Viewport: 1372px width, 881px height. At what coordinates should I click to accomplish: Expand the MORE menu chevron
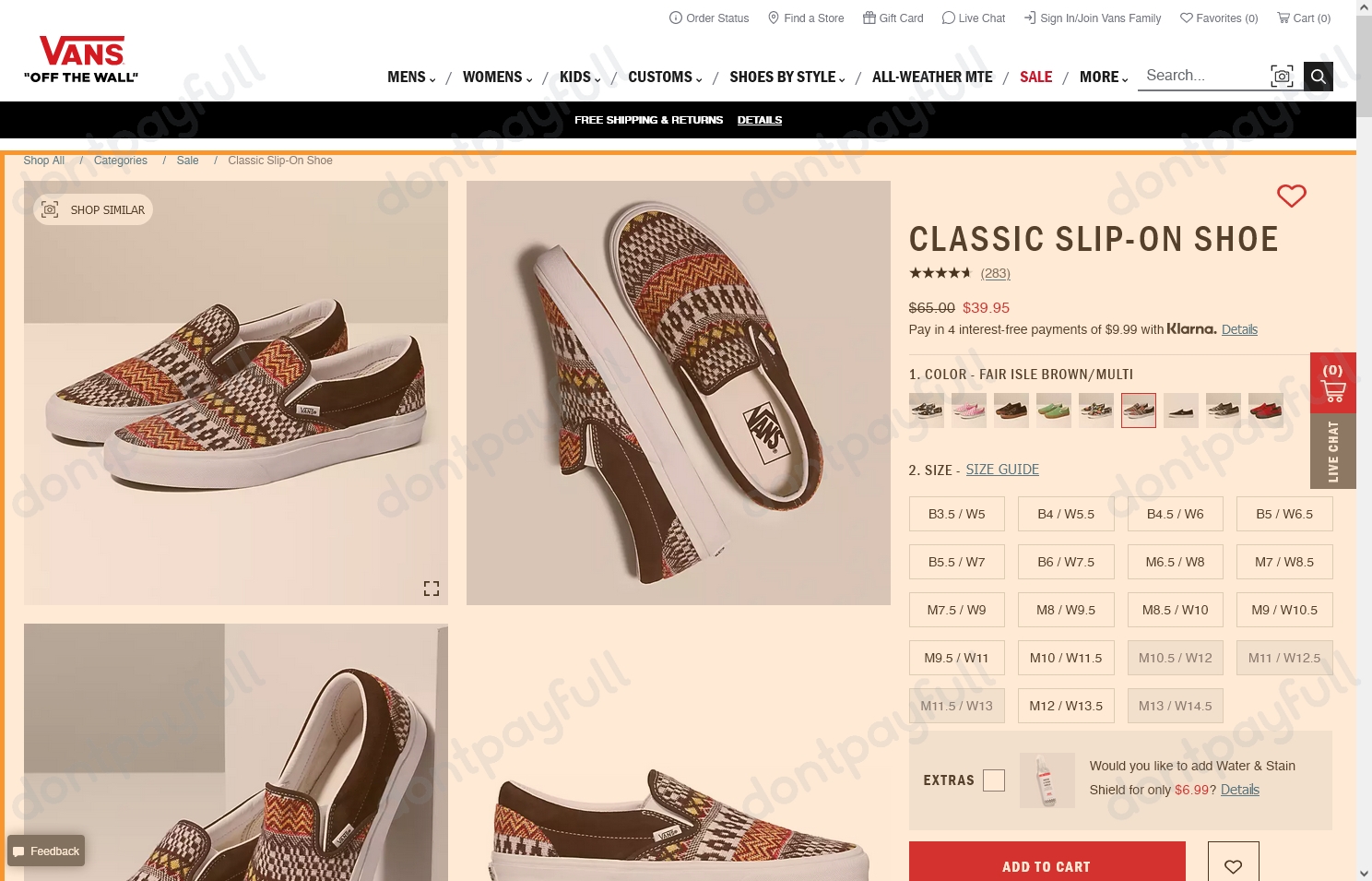pyautogui.click(x=1124, y=79)
